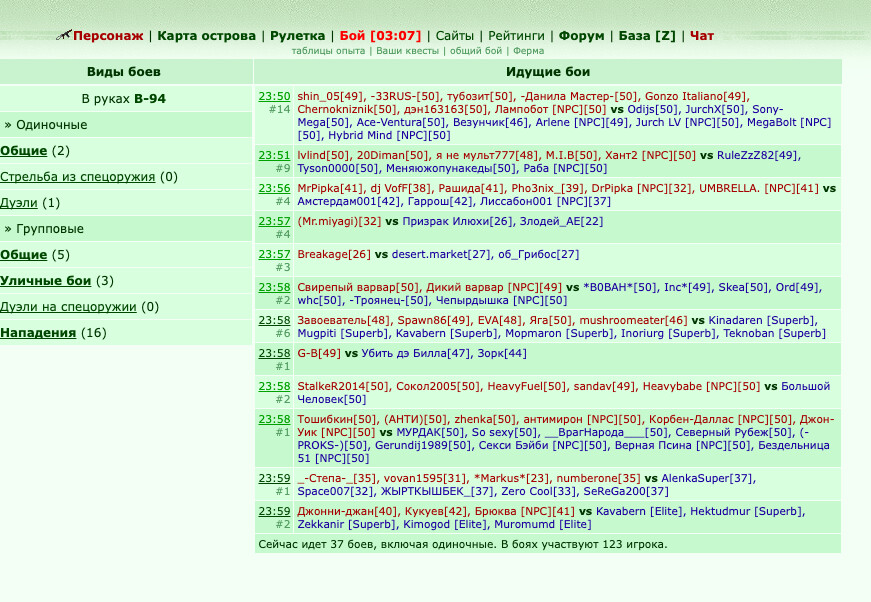Screen dimensions: 871x602
Task: Open the 23:56 battle link
Action: click(274, 188)
